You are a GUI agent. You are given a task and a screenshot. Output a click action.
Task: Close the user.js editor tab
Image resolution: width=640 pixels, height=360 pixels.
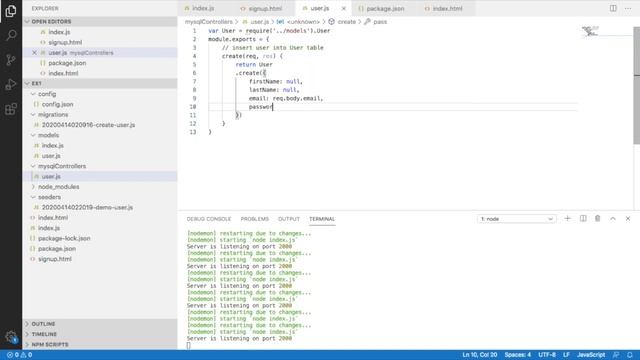pos(344,8)
